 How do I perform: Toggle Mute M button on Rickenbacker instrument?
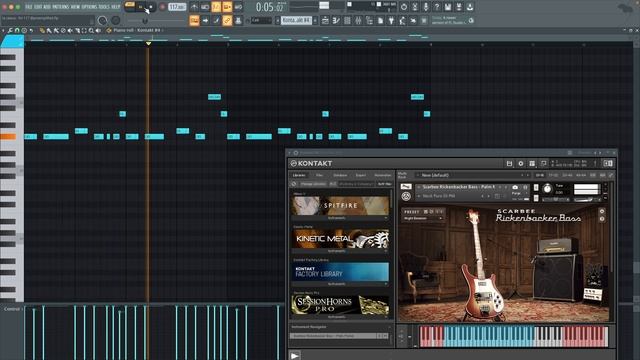coord(536,198)
